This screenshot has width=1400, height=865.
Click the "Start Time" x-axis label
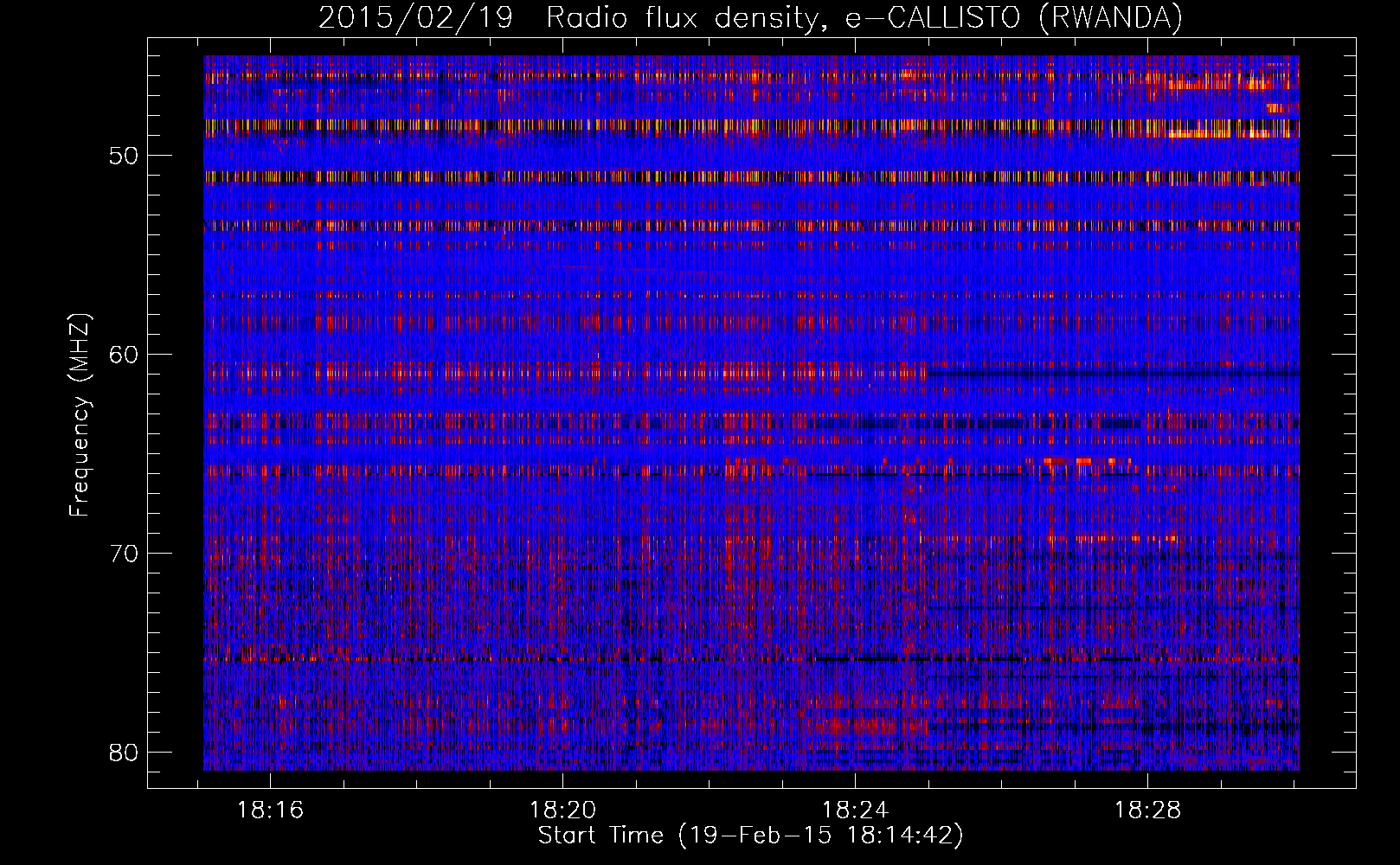tap(750, 835)
